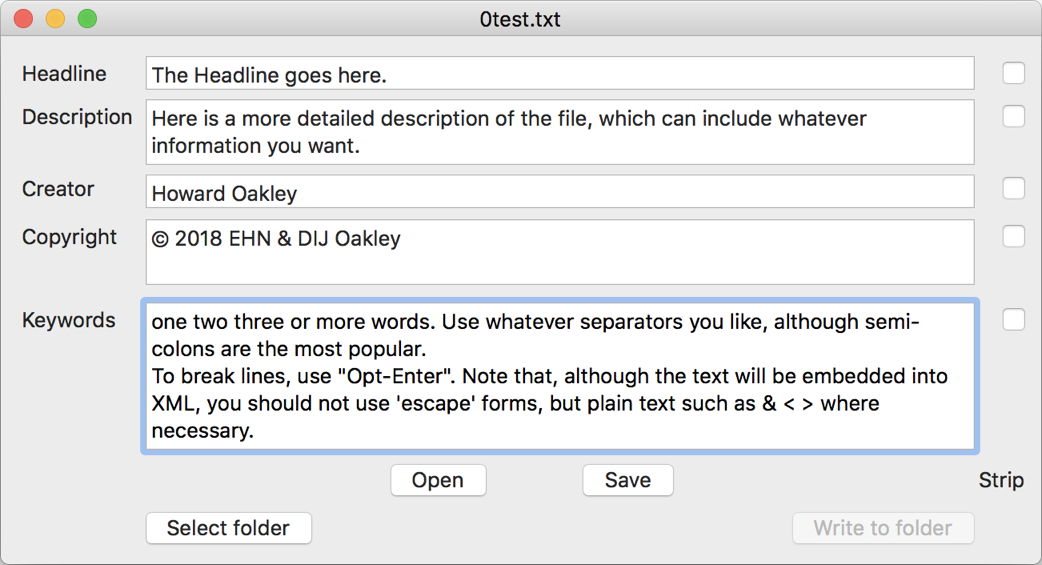Click the Strip label text
The width and height of the screenshot is (1042, 565).
[1001, 480]
